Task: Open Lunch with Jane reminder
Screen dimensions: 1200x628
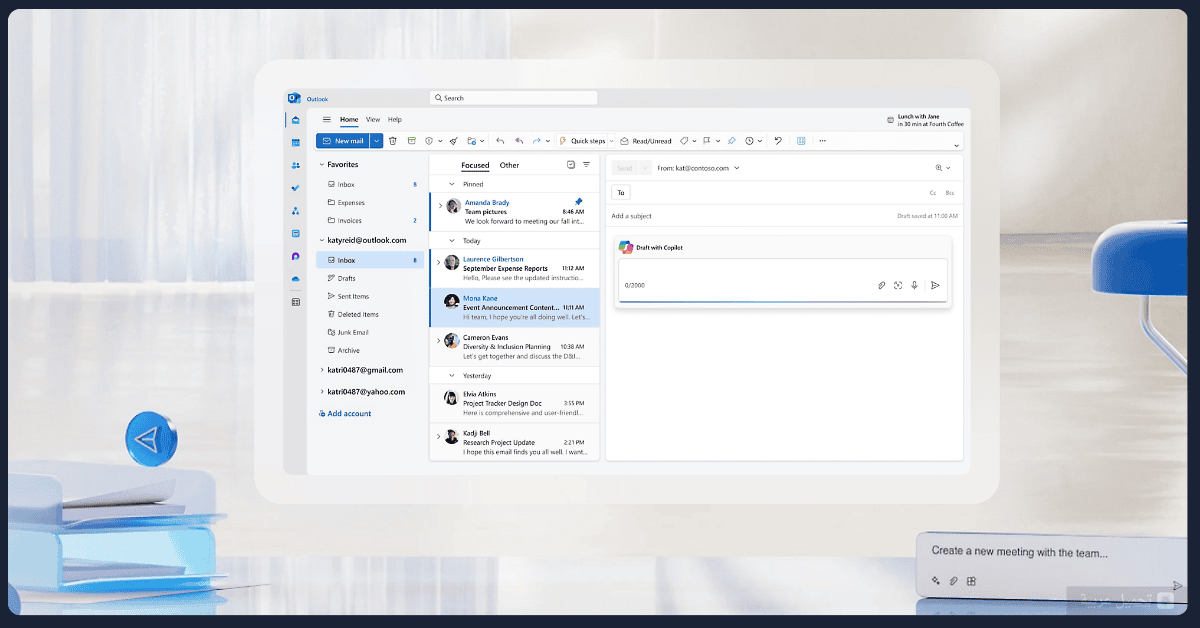Action: coord(926,120)
